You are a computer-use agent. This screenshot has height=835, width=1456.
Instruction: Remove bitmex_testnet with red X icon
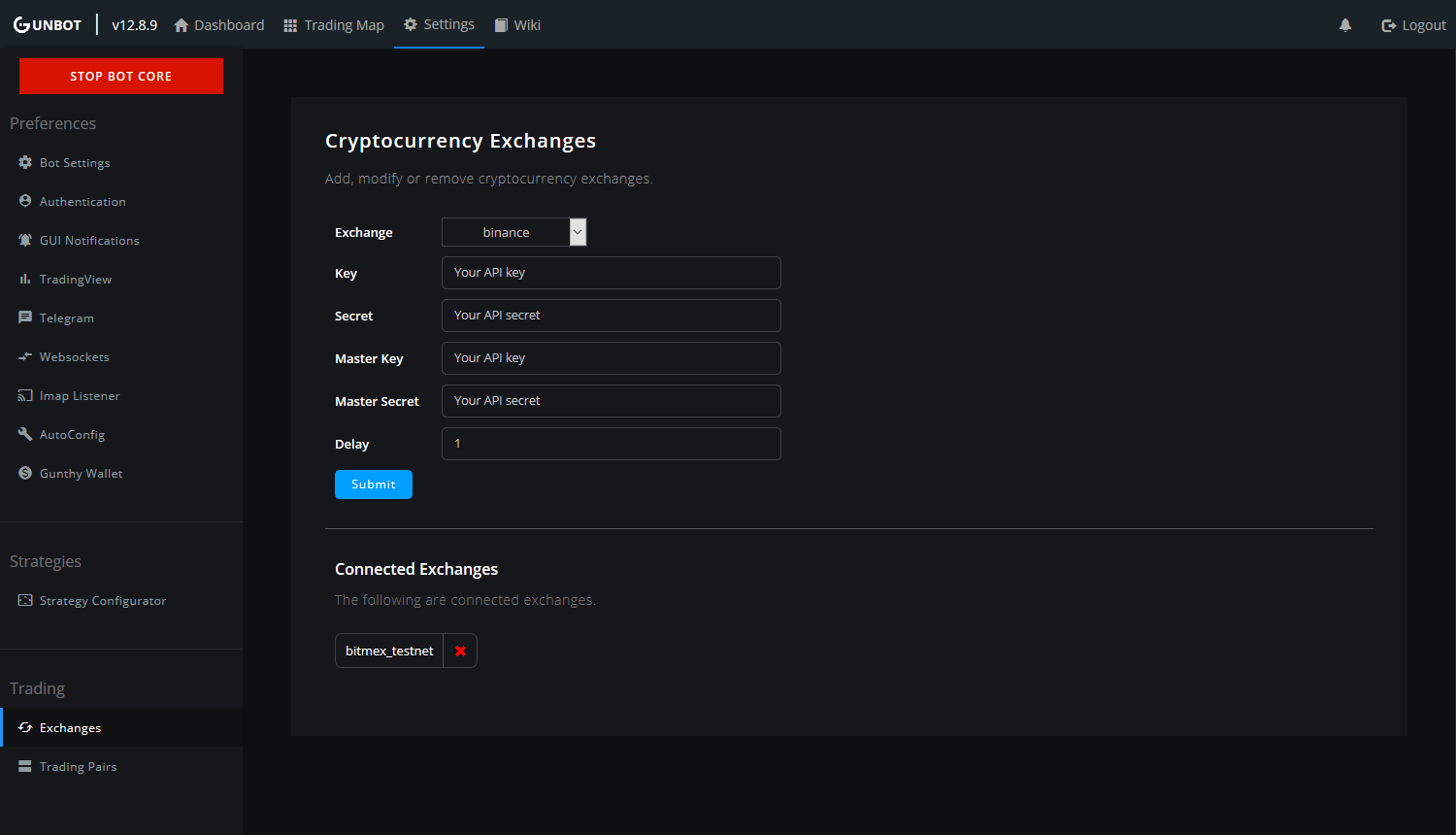click(460, 651)
